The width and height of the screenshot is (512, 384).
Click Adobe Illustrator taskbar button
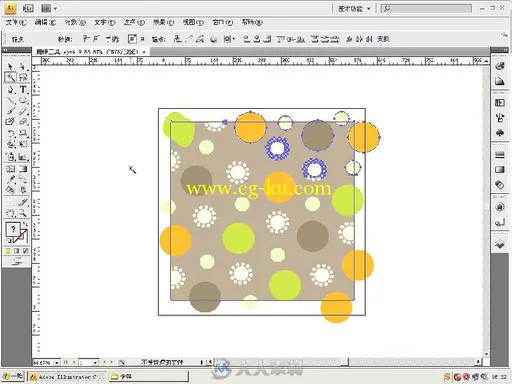click(x=66, y=377)
